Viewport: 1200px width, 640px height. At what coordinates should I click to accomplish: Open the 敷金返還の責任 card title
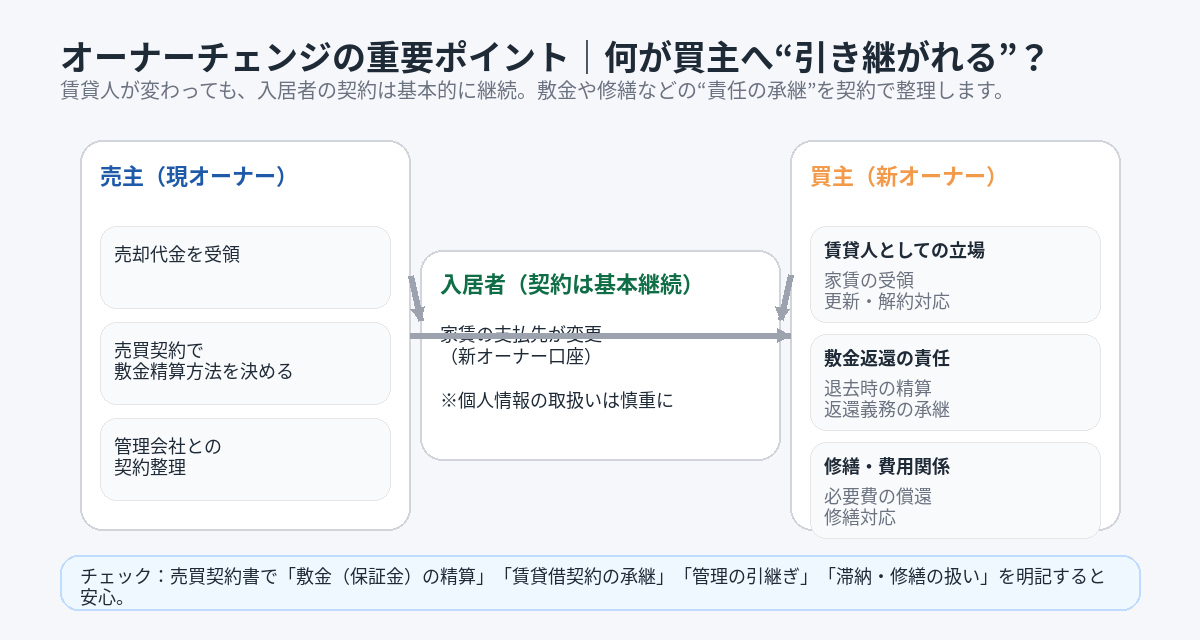tap(886, 359)
